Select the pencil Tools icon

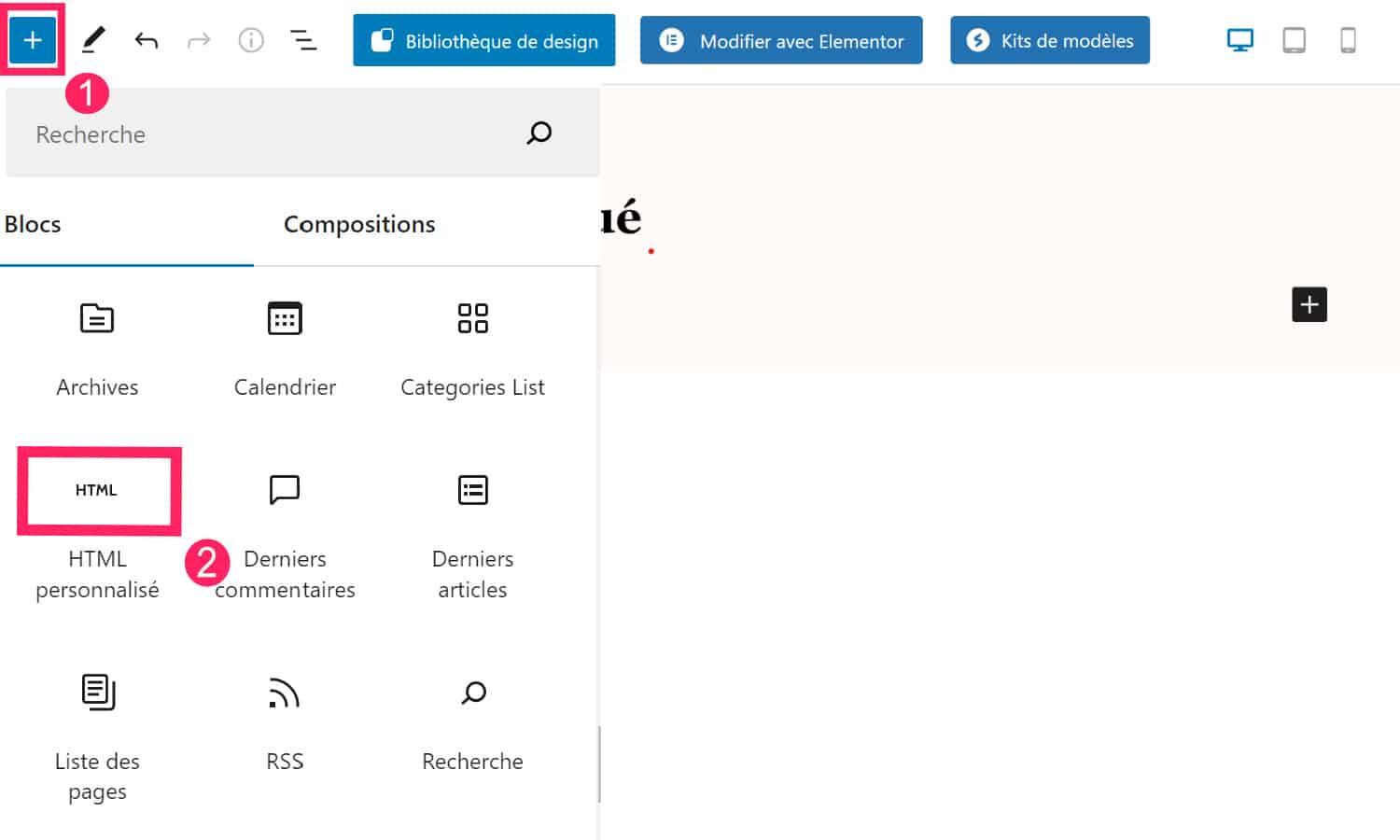tap(93, 40)
